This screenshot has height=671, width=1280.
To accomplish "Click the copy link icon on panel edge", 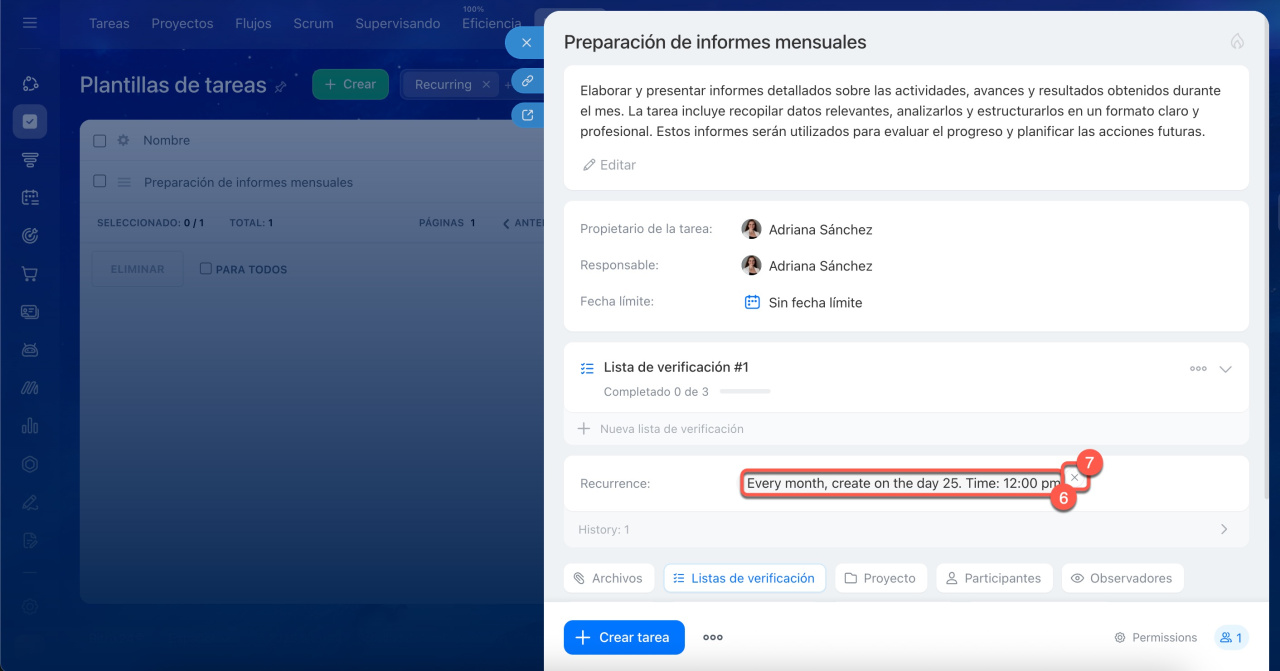I will coord(527,81).
